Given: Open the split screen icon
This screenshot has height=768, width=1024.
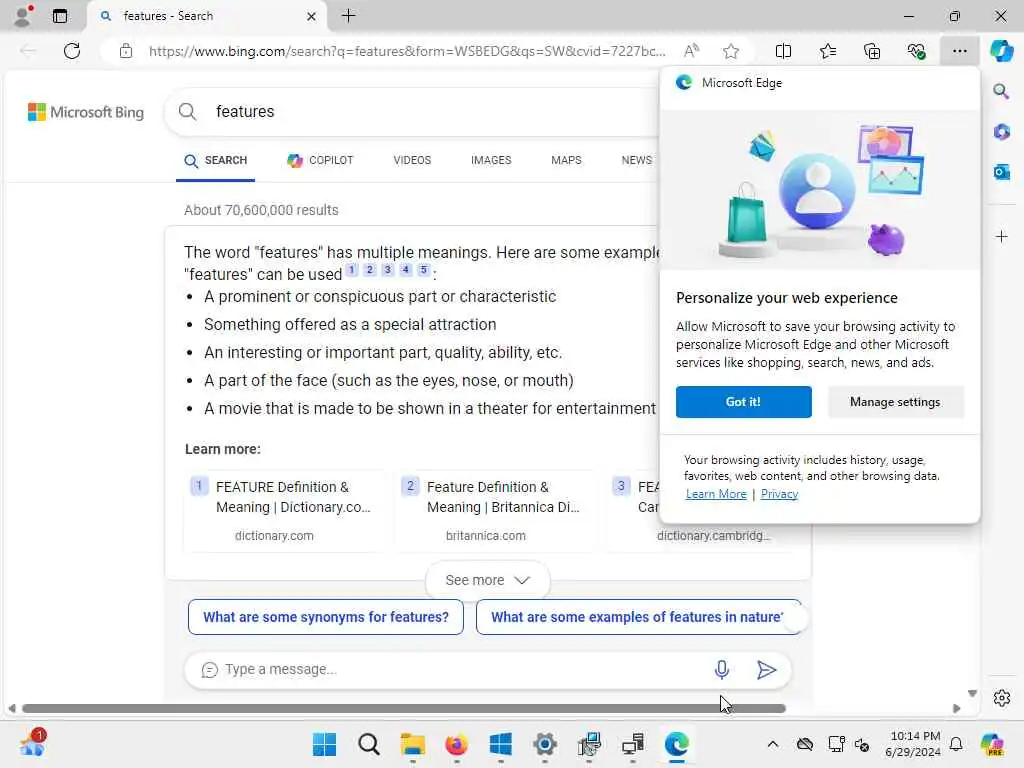Looking at the screenshot, I should (783, 51).
